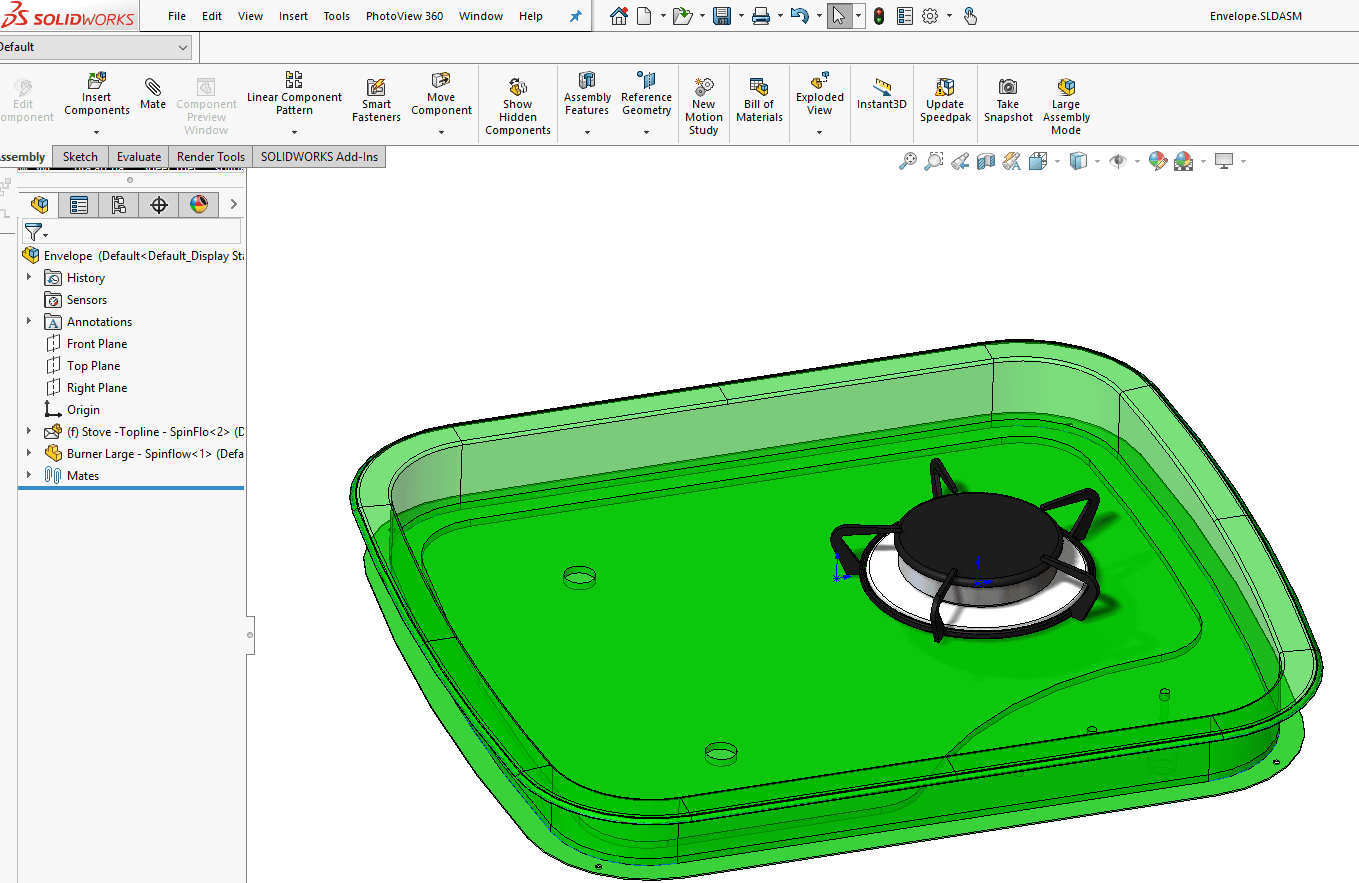Image resolution: width=1359 pixels, height=883 pixels.
Task: Open the Edit Appearance color tool
Action: tap(1156, 160)
